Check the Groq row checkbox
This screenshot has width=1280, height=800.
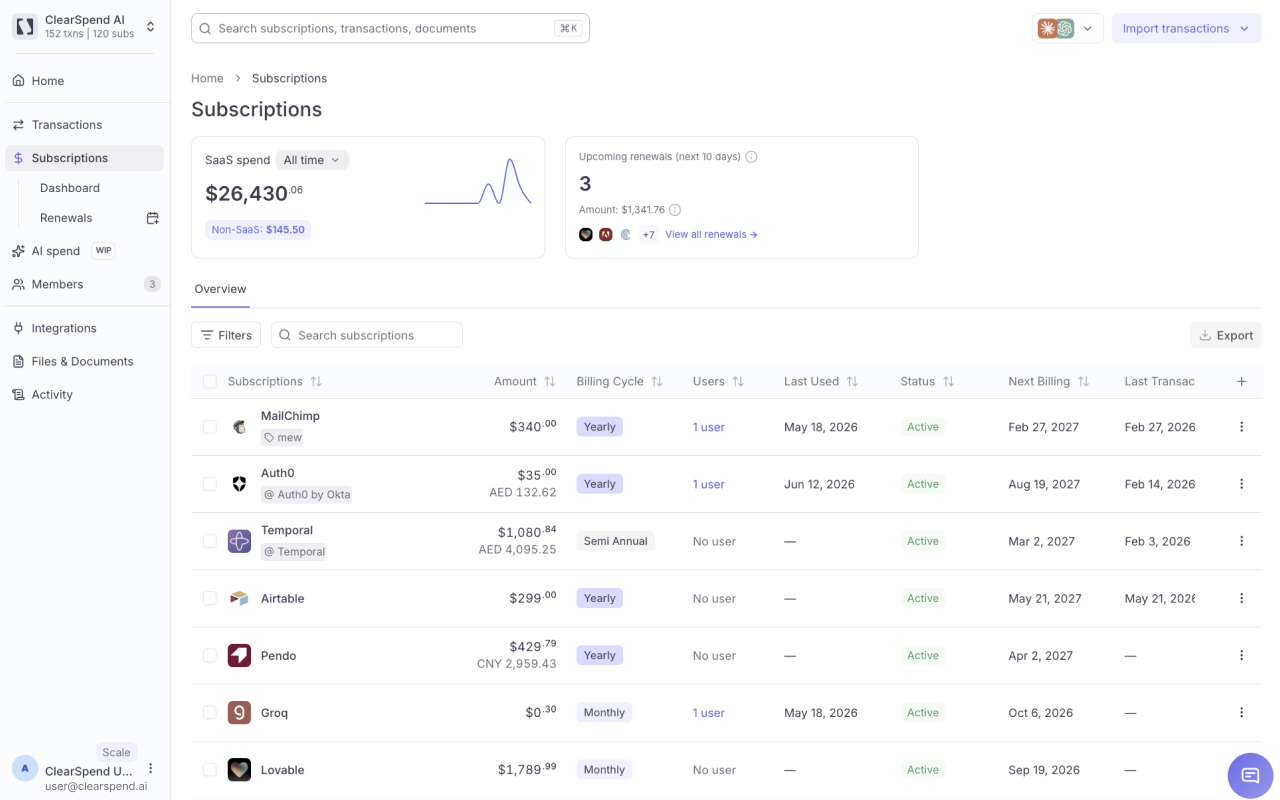[210, 713]
